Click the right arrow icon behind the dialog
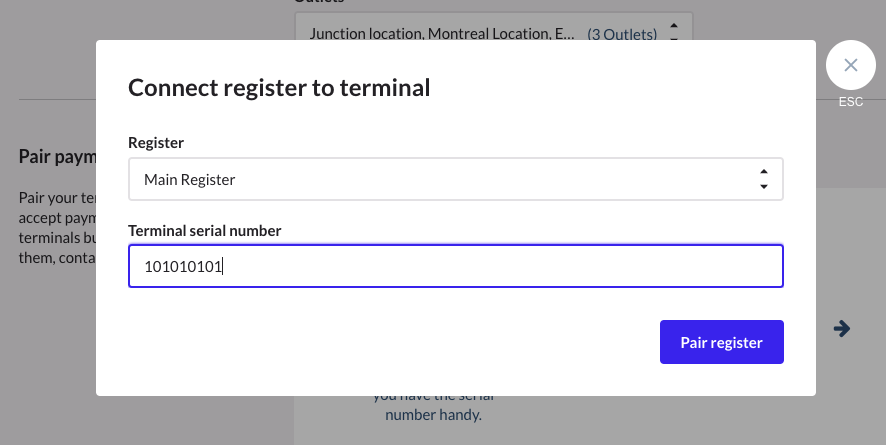The width and height of the screenshot is (886, 445). [x=842, y=328]
